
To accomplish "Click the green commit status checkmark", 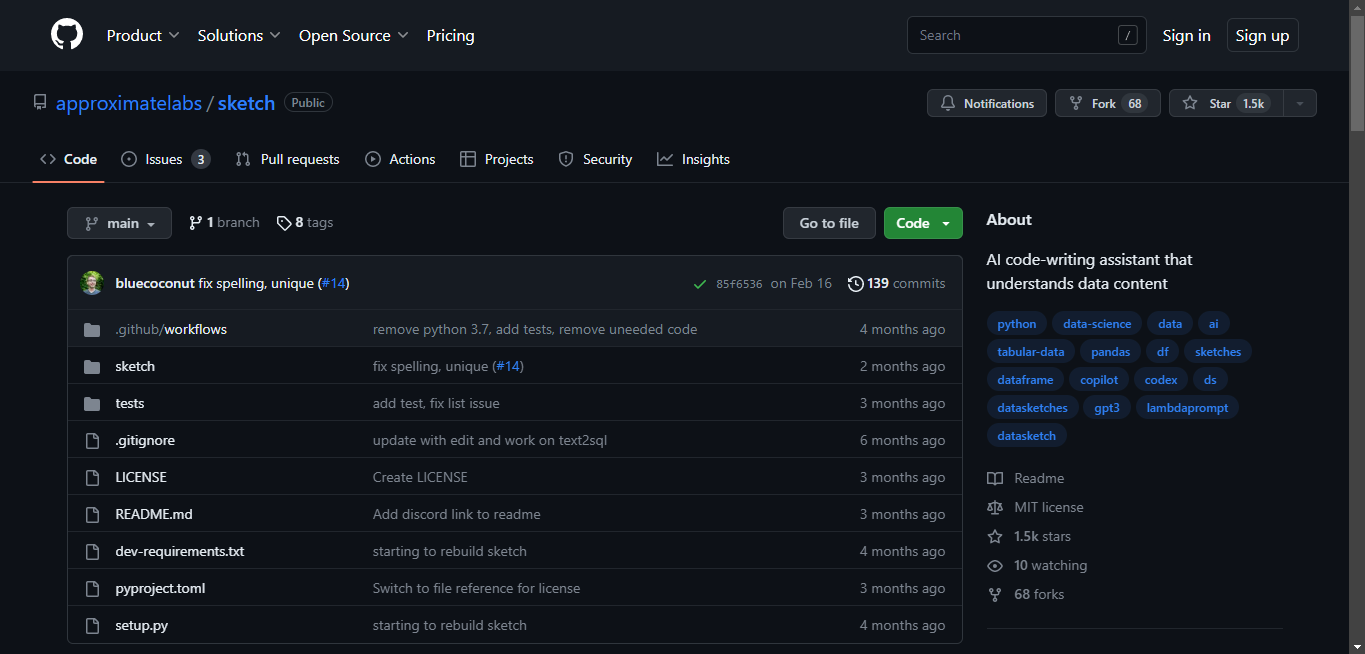I will pyautogui.click(x=700, y=284).
